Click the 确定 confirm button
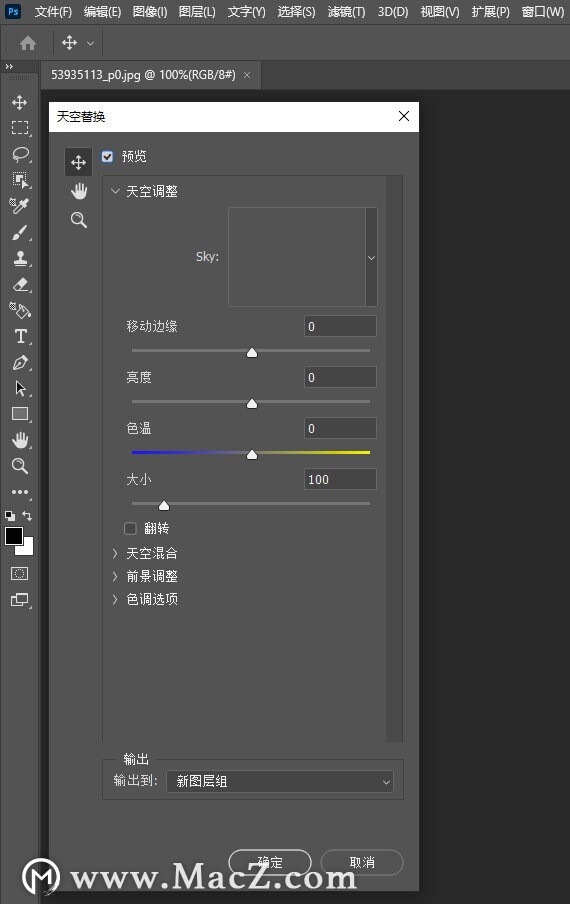Screen dimensions: 570x904 [270, 862]
